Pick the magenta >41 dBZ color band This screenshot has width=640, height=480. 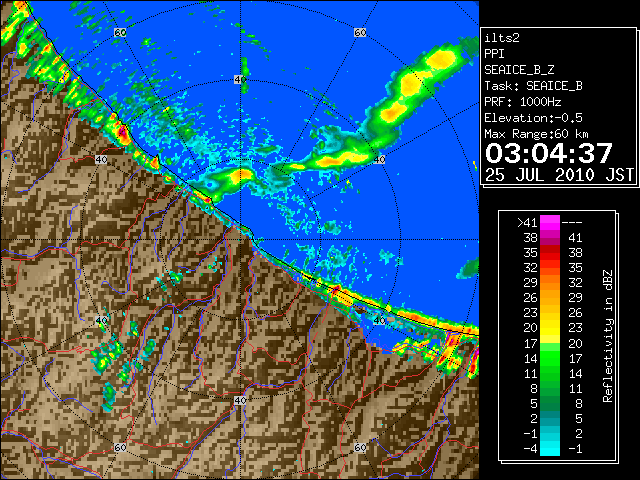[550, 223]
